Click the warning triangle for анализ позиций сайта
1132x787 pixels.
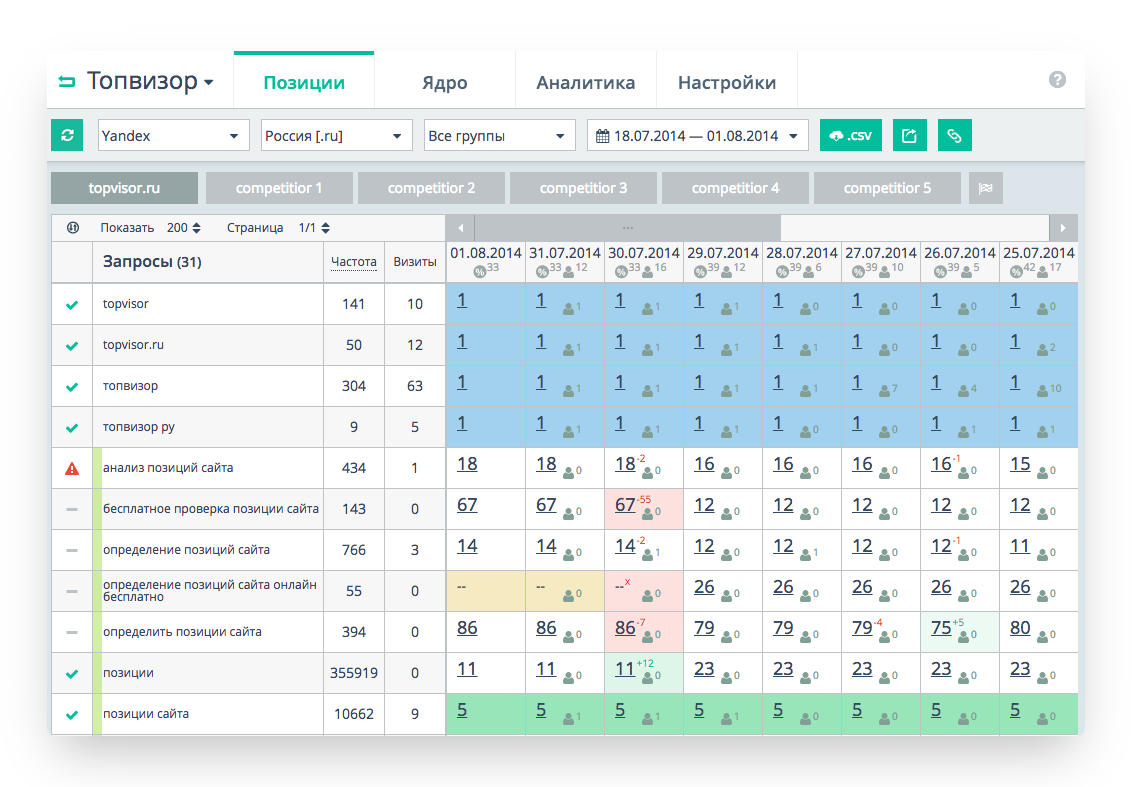72,468
